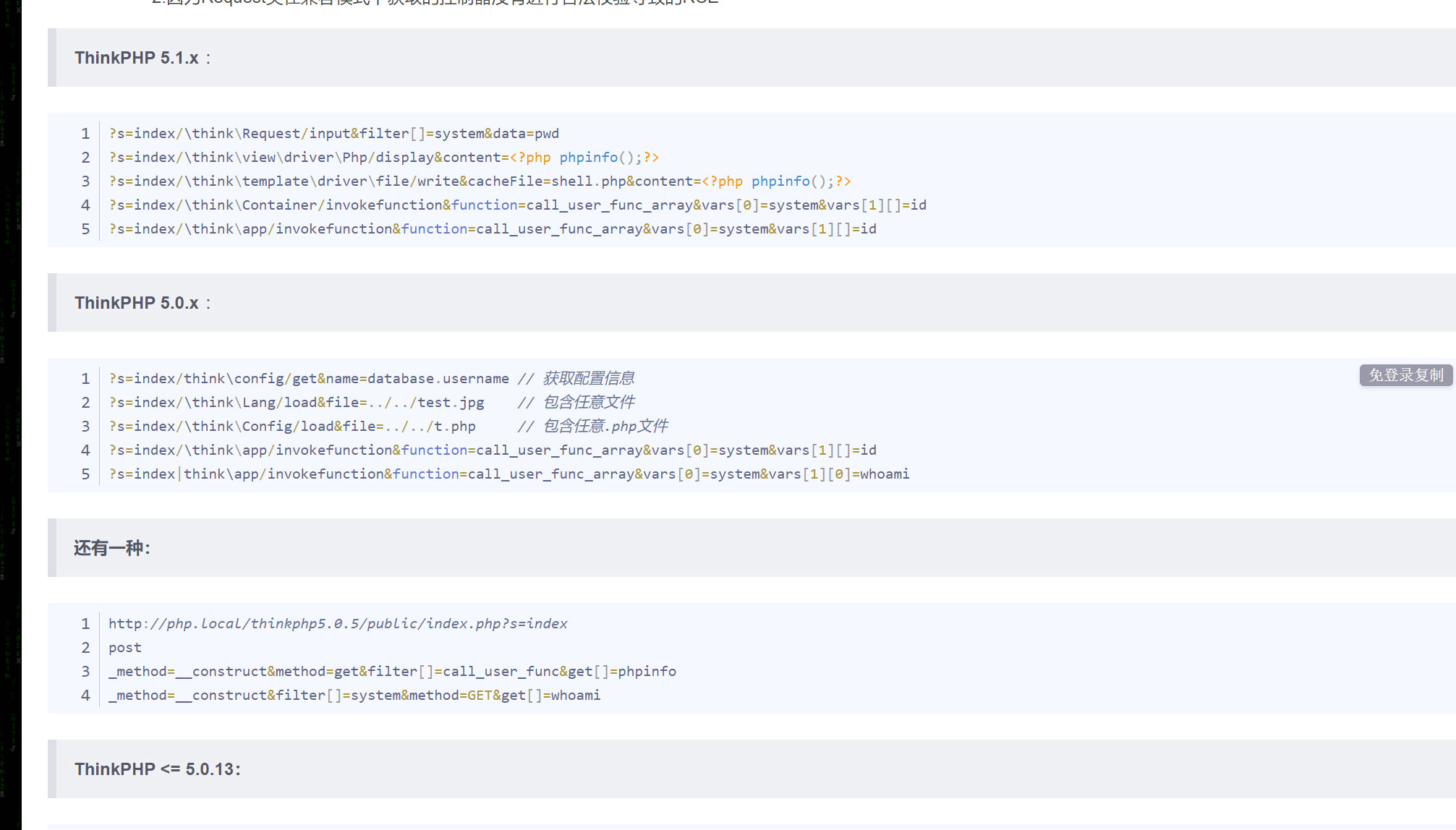Screen dimensions: 1456x830
Task: Click the http://php.local/thinkphp5.0.5 URL line
Action: point(338,624)
